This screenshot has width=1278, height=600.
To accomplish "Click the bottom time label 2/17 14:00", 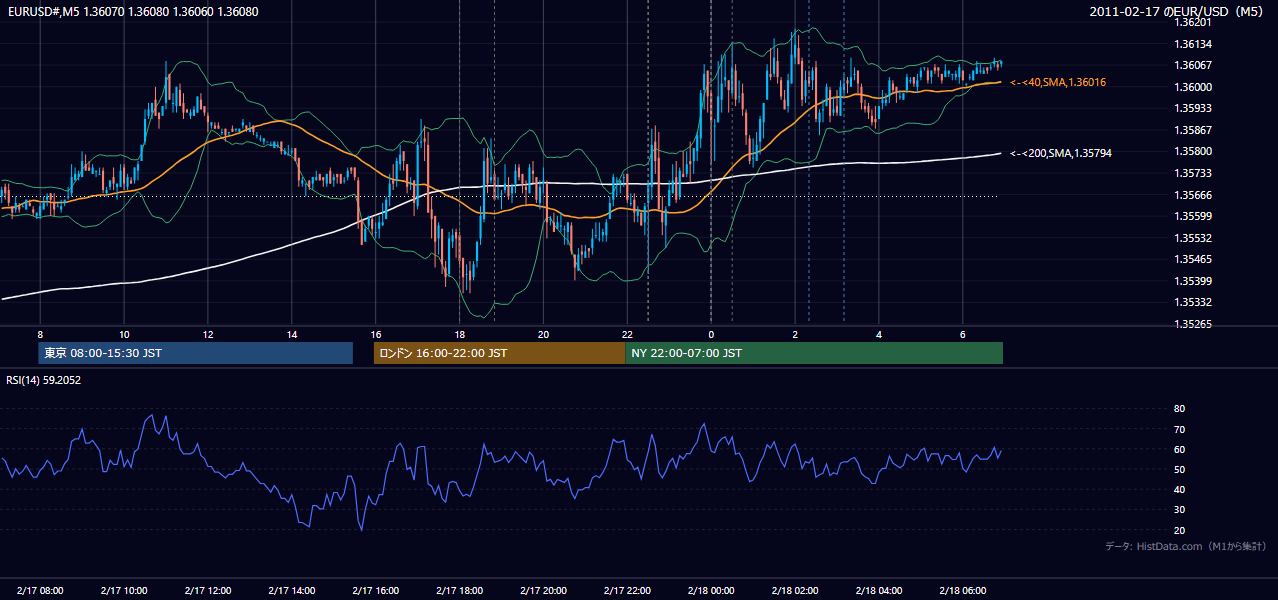I will click(292, 591).
